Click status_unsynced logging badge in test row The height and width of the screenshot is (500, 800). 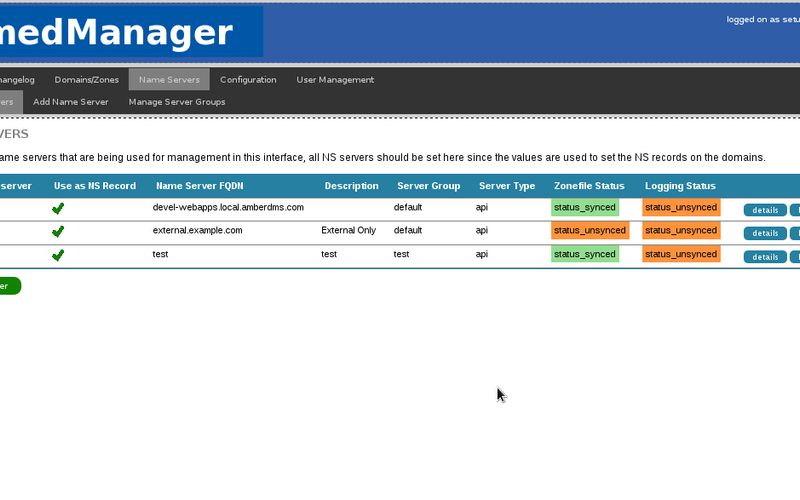point(681,254)
